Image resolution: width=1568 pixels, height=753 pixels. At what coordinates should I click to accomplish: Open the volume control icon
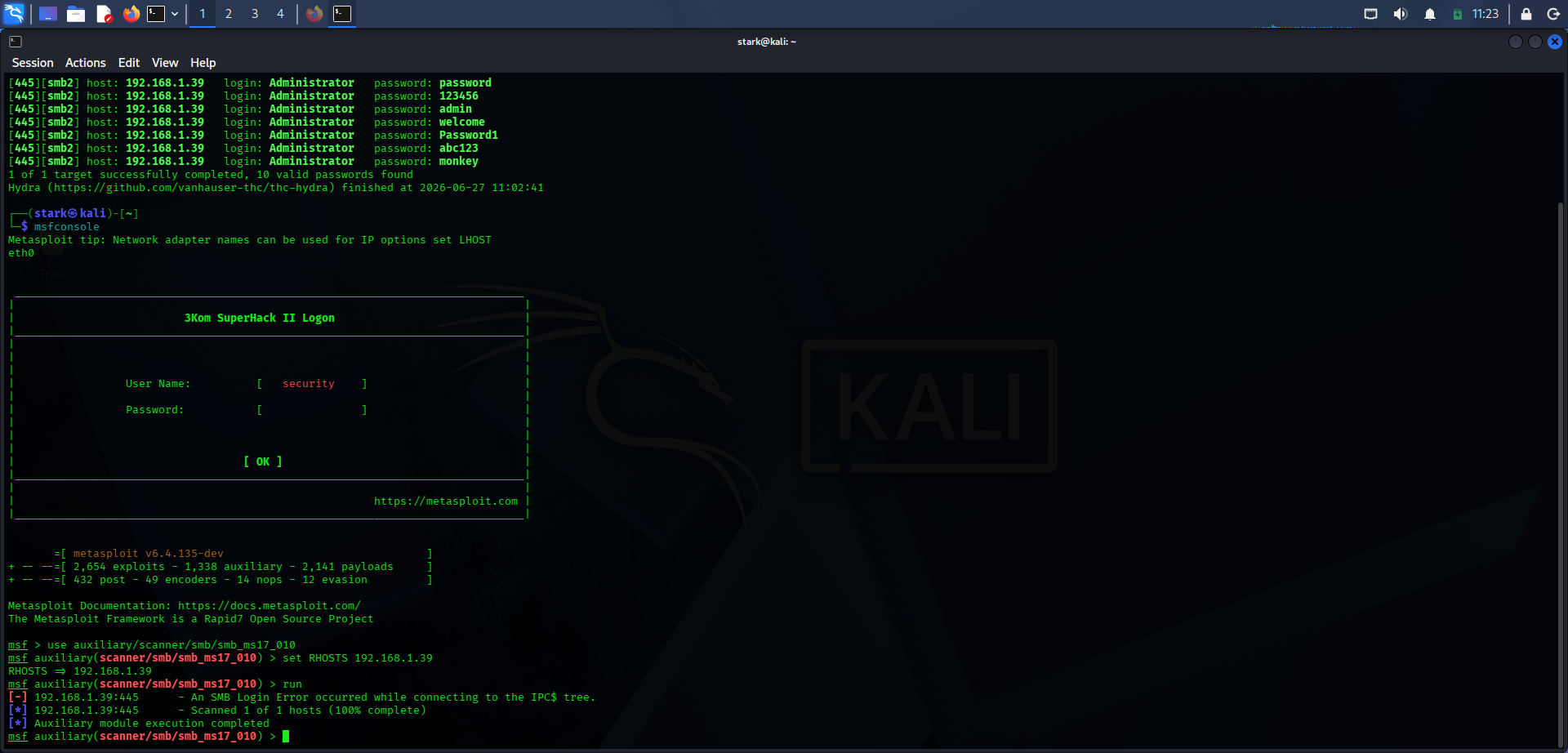click(1400, 14)
